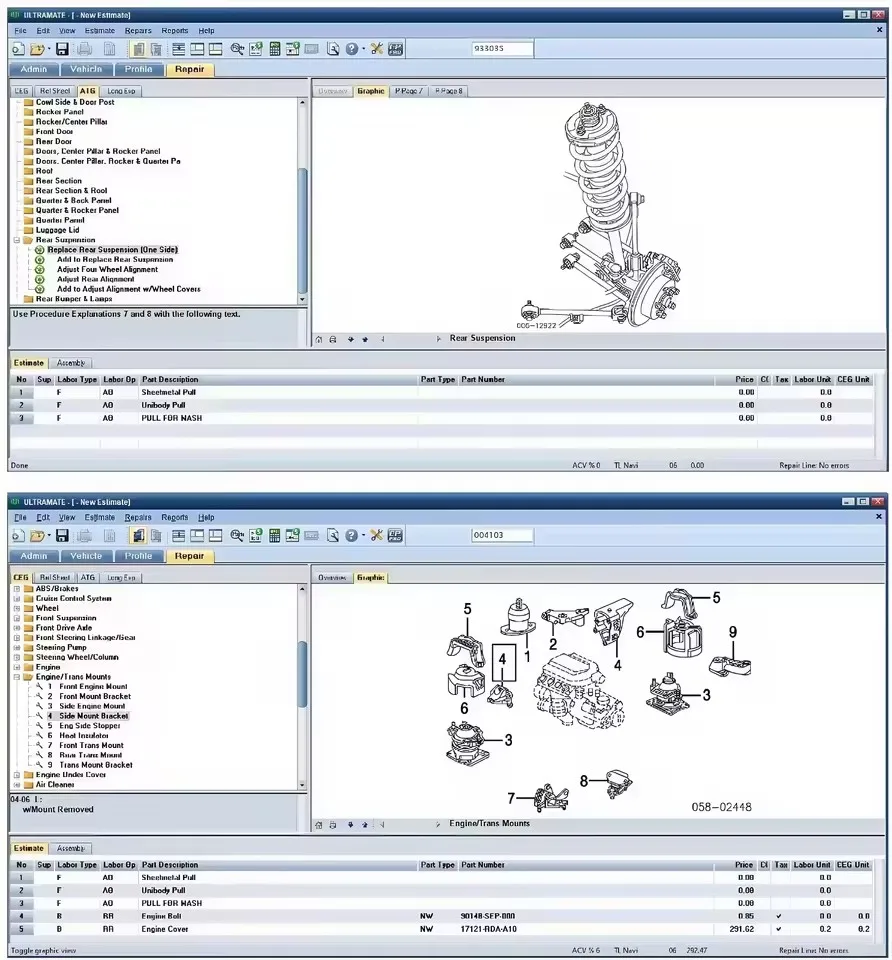Click the field containing 933035
892x960 pixels.
click(x=502, y=48)
